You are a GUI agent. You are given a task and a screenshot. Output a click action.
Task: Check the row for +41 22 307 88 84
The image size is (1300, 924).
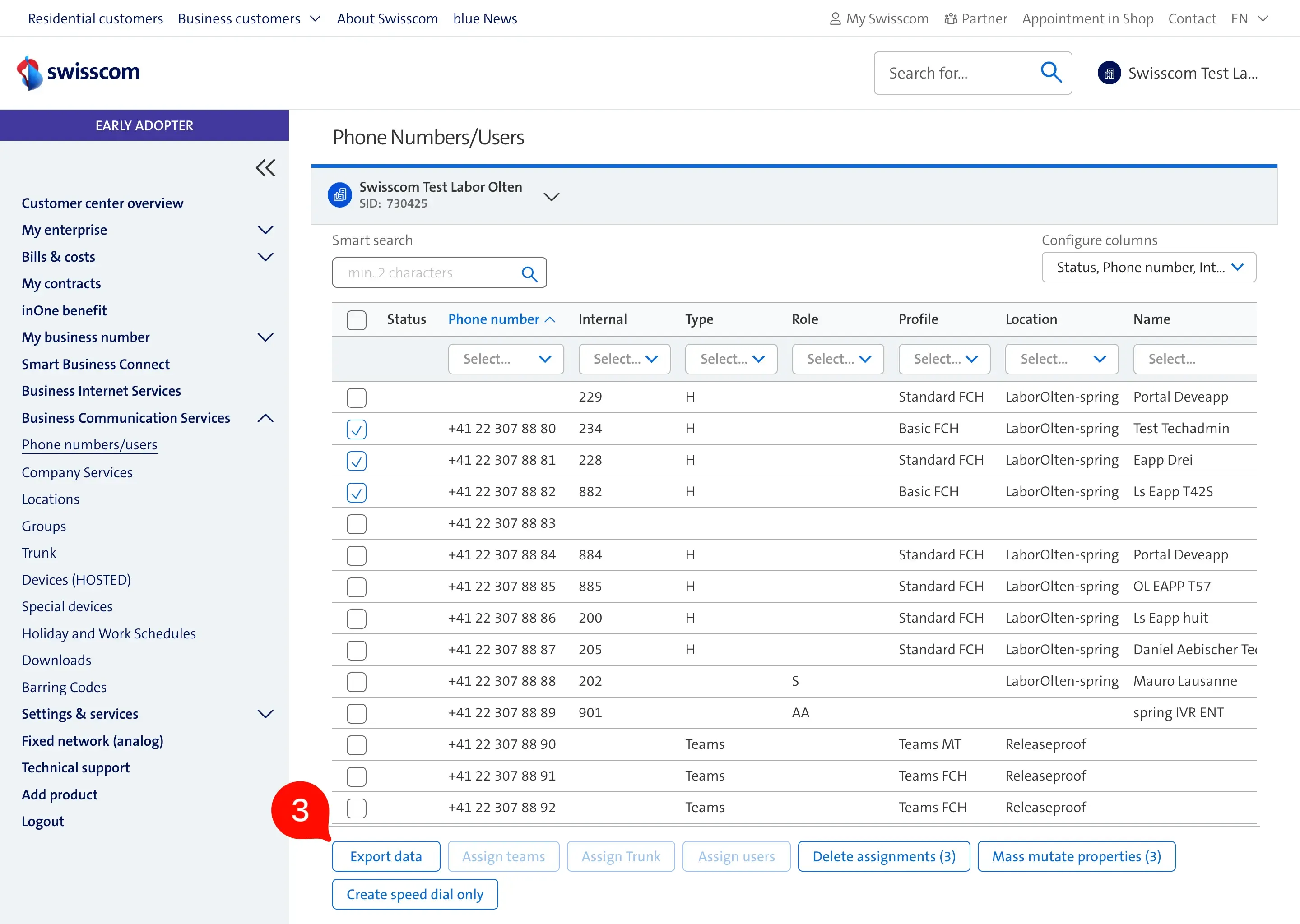[x=356, y=555]
